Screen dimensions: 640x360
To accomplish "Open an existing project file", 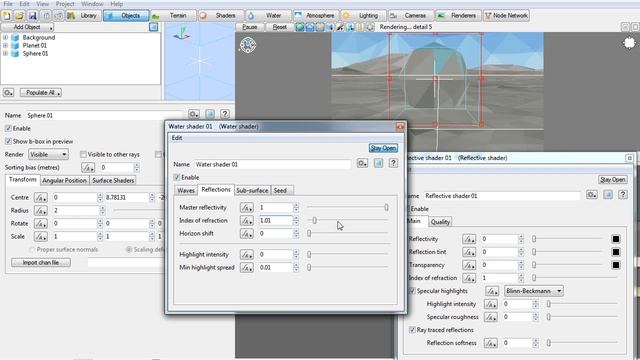I will 19,16.
